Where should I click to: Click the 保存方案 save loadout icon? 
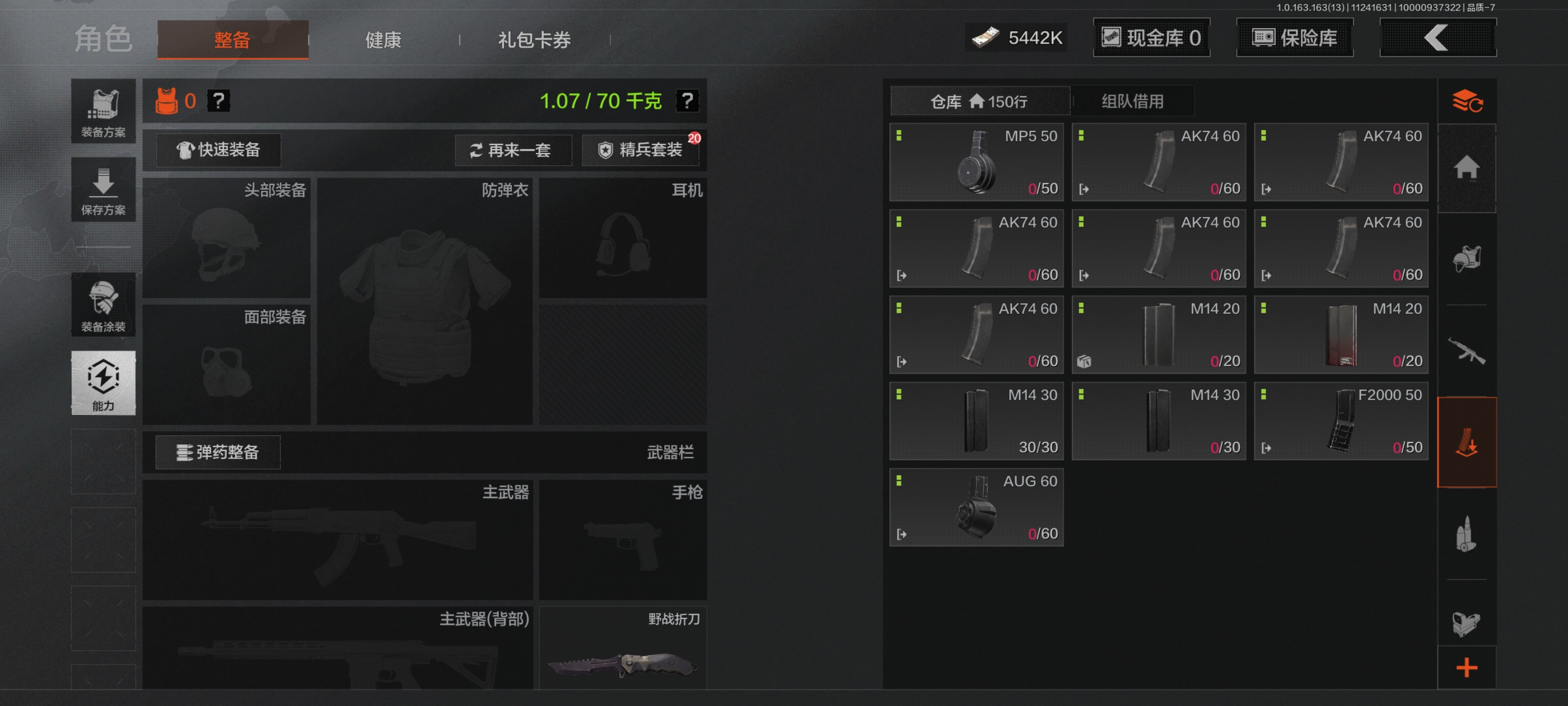point(103,189)
